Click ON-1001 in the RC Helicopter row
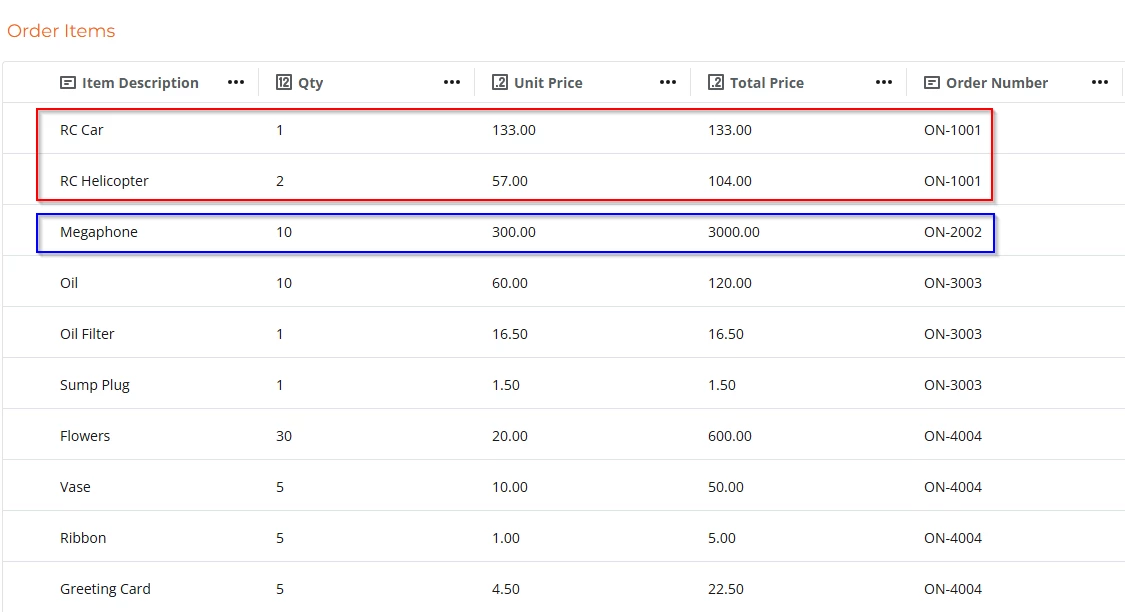Screen dimensions: 1125x612 [952, 181]
